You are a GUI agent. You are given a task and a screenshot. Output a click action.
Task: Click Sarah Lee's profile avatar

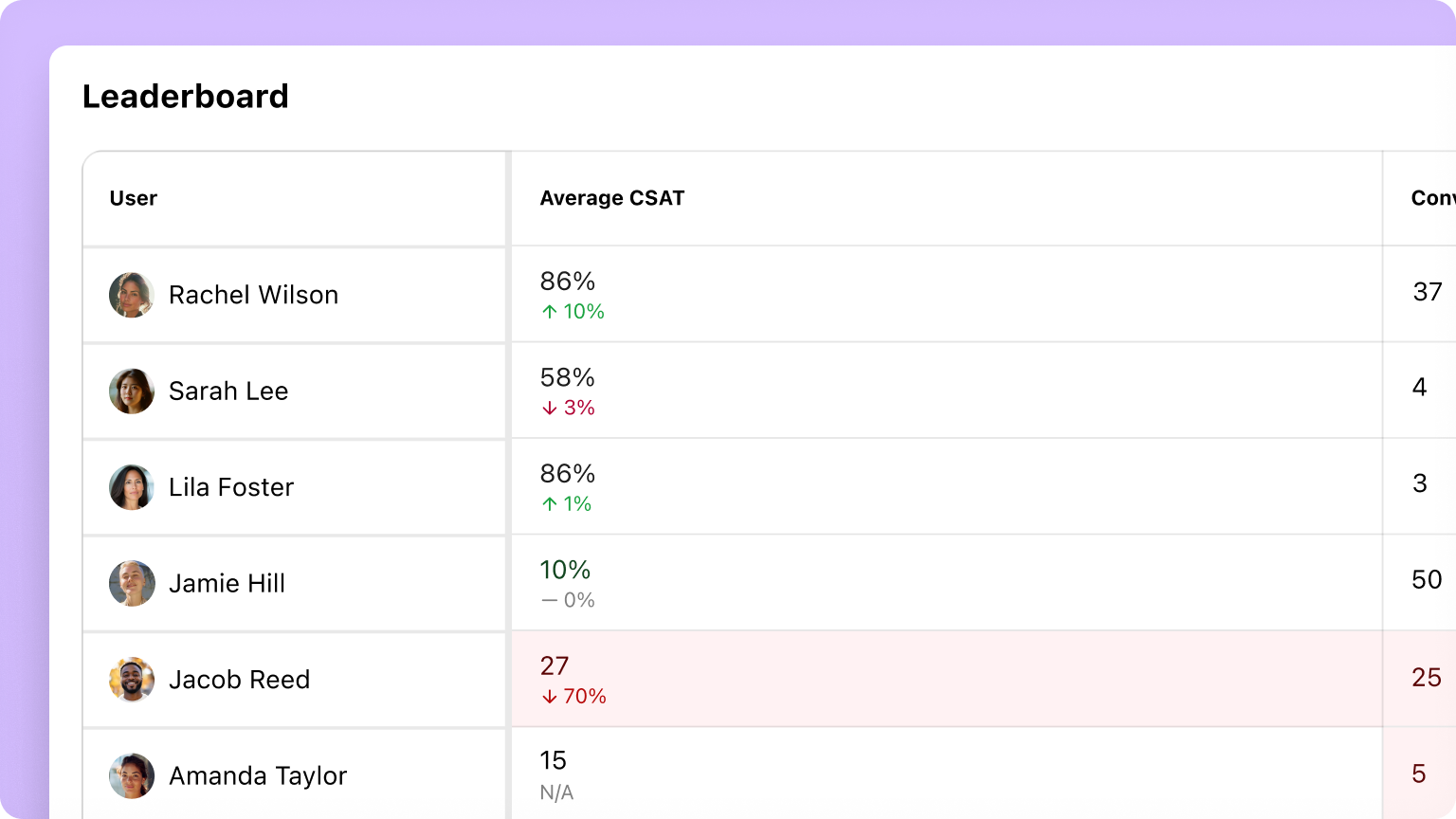(x=132, y=391)
